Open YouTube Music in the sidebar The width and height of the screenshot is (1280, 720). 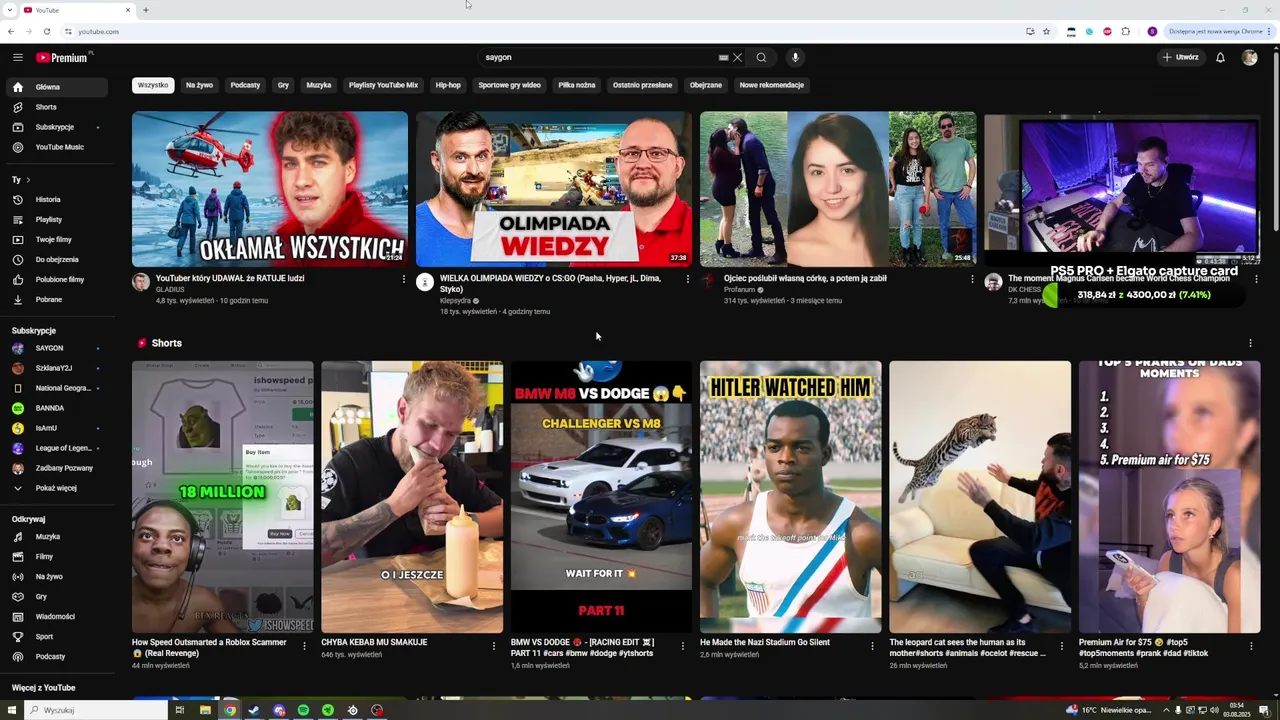(59, 147)
